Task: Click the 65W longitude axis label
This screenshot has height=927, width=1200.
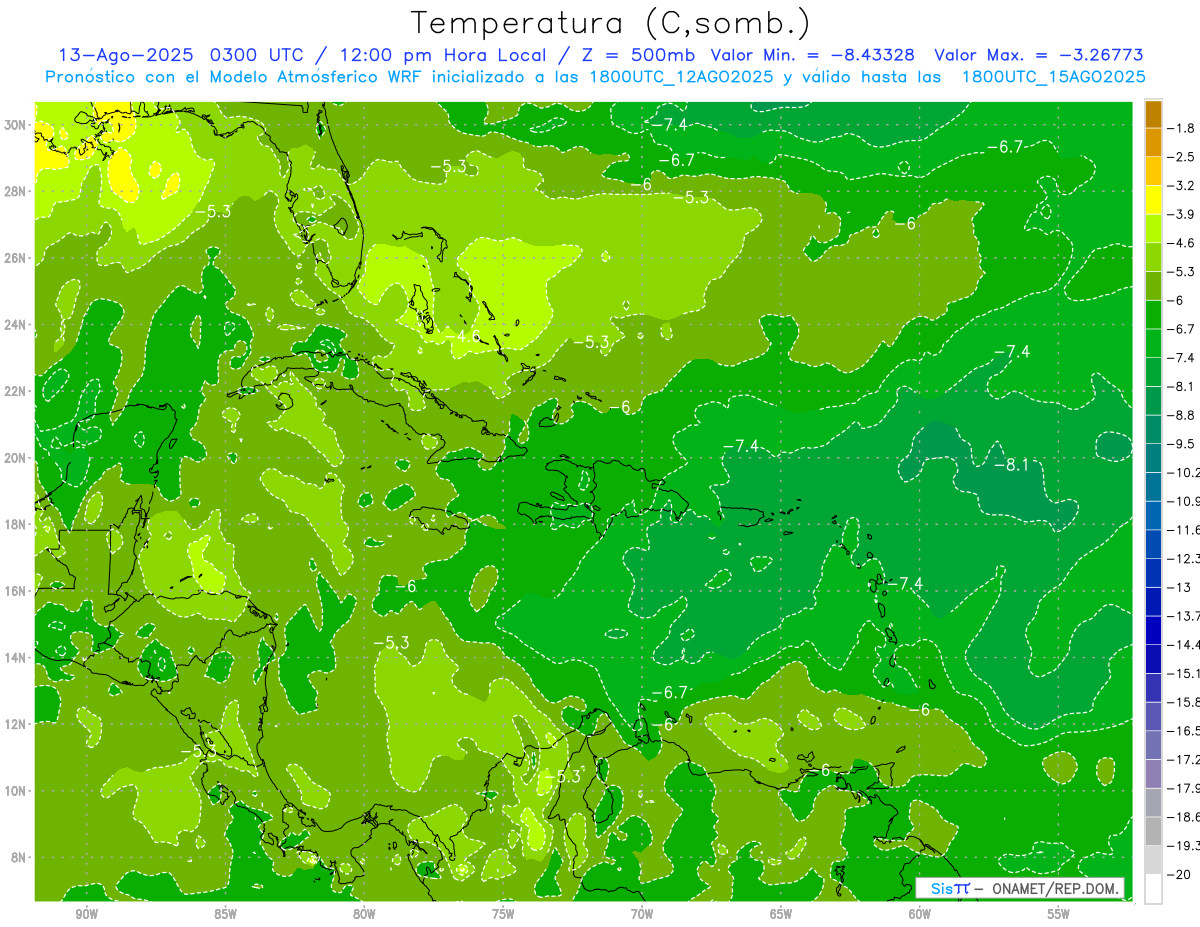Action: tap(781, 914)
